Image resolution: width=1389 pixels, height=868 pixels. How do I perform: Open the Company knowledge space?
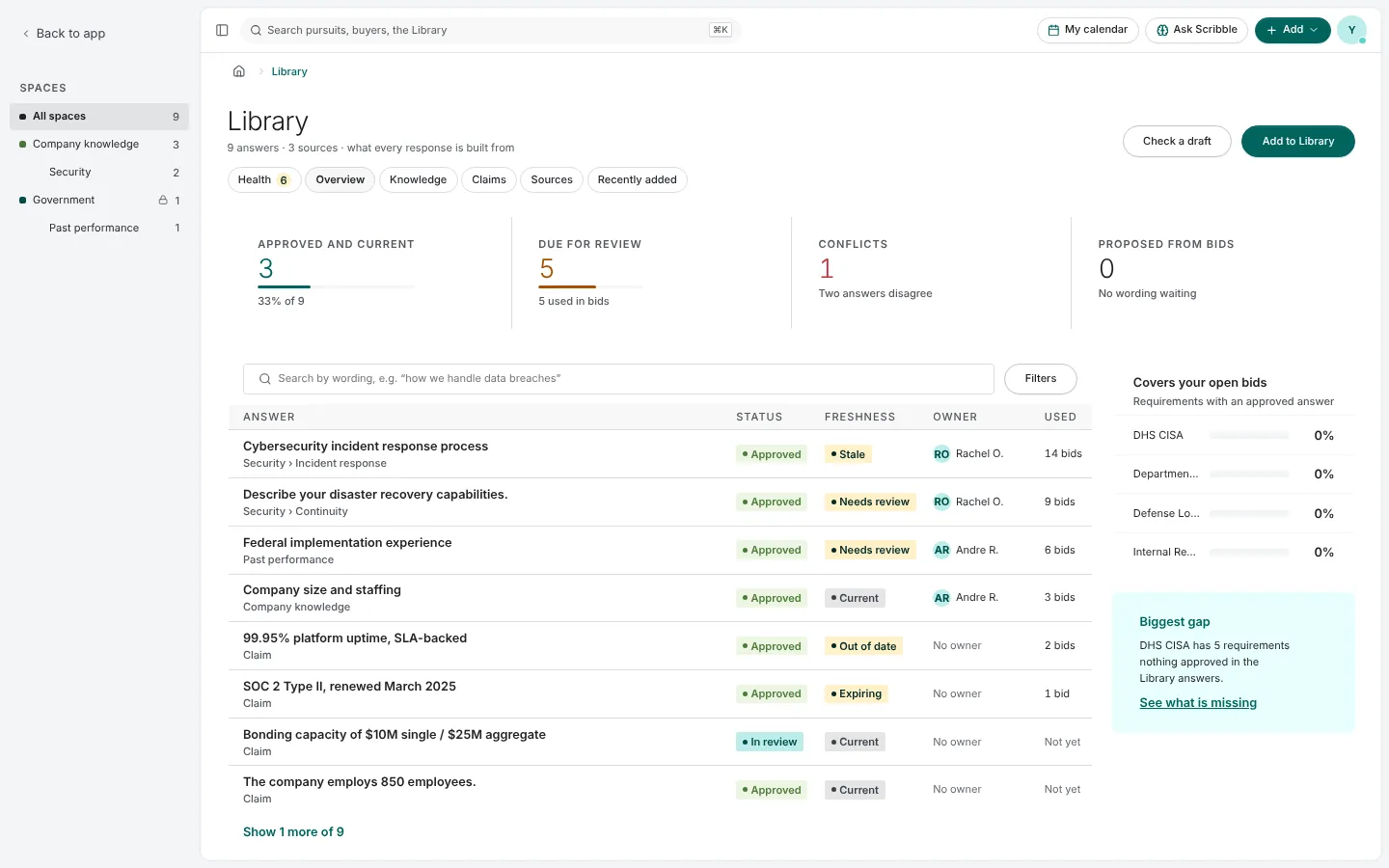point(99,145)
